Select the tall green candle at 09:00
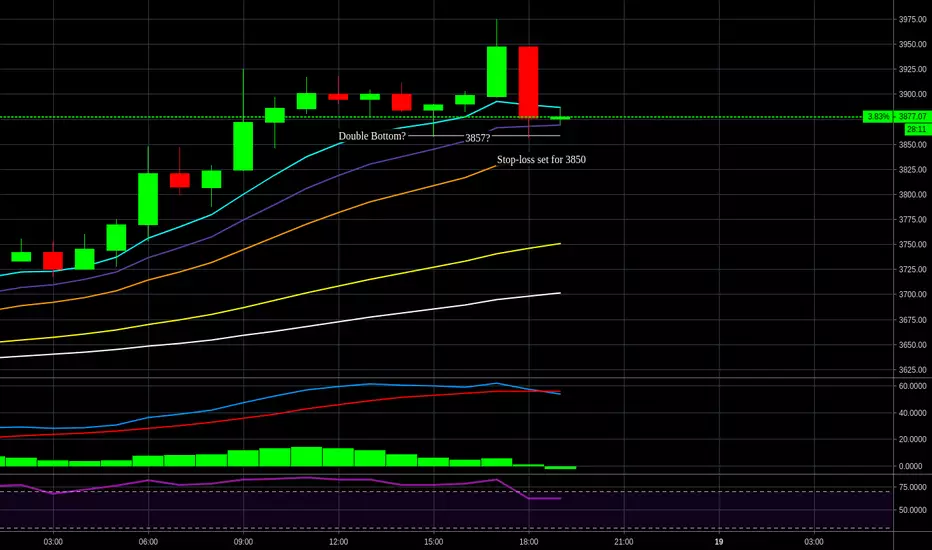Screen dimensions: 932x550 (243, 146)
